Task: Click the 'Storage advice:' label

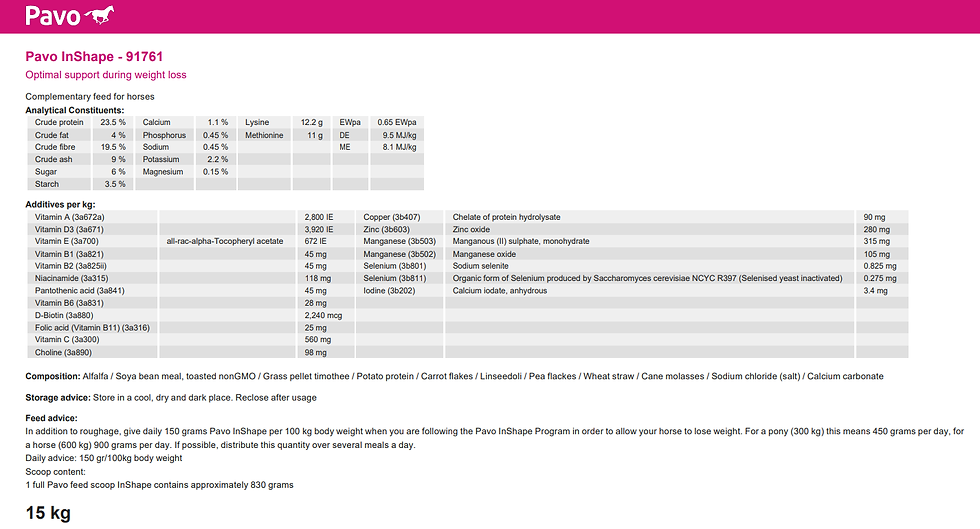Action: point(58,398)
